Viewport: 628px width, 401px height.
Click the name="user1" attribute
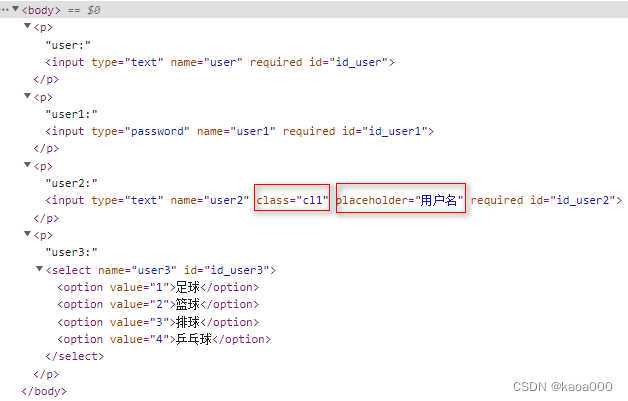[236, 131]
